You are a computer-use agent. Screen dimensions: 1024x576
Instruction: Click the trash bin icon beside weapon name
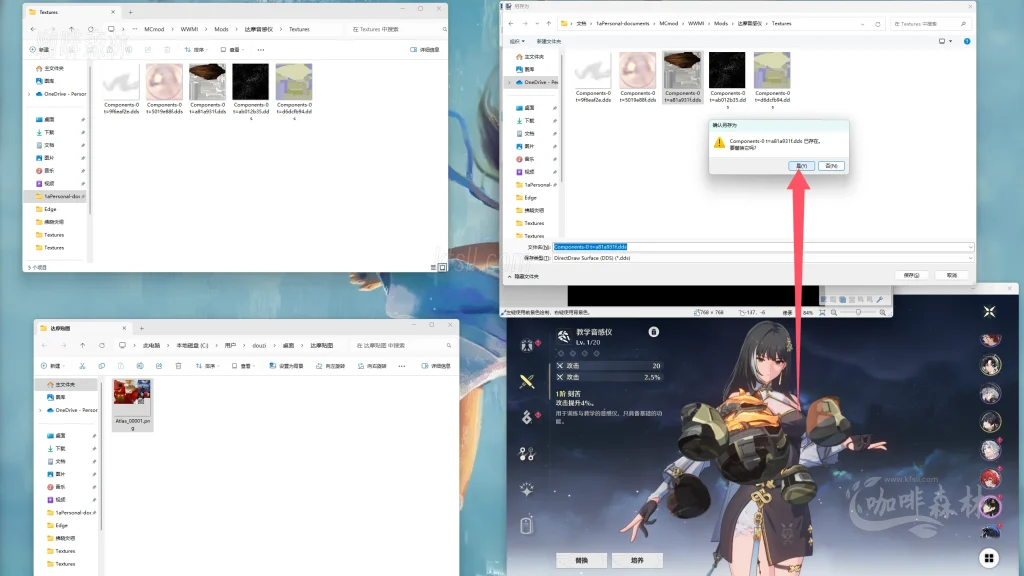tap(653, 331)
